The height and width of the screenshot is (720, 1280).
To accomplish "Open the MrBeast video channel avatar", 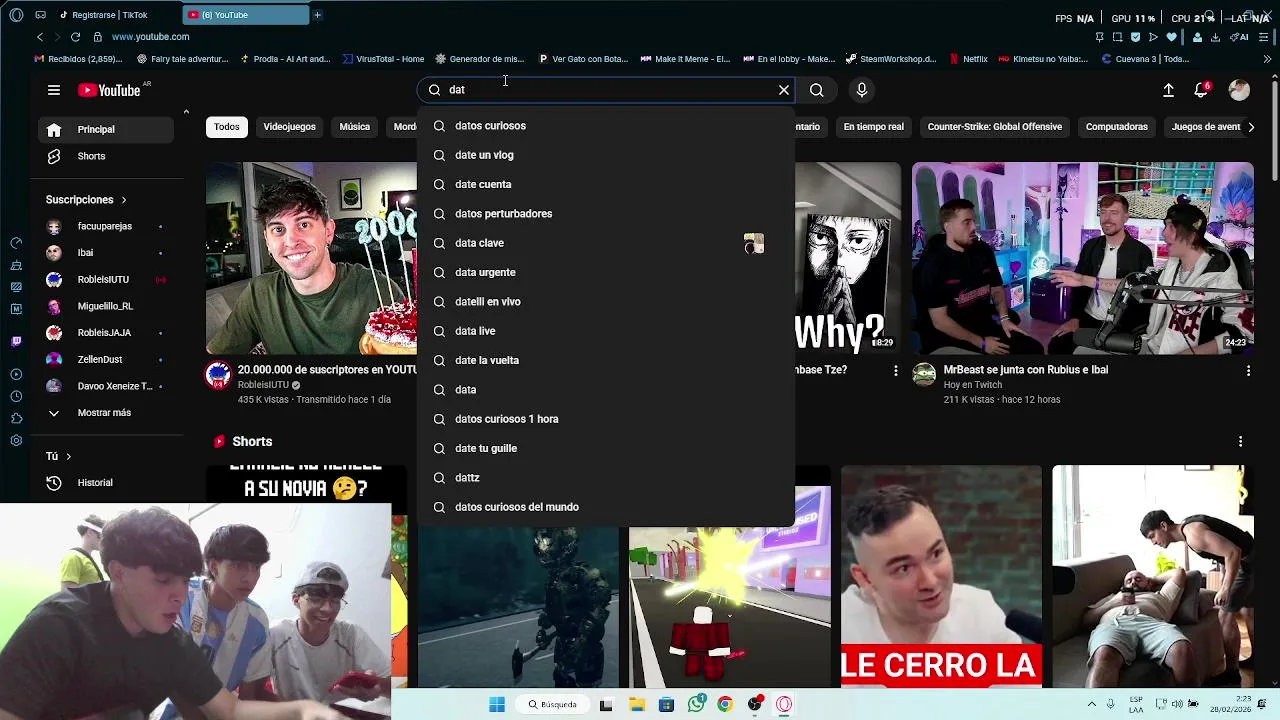I will [925, 375].
